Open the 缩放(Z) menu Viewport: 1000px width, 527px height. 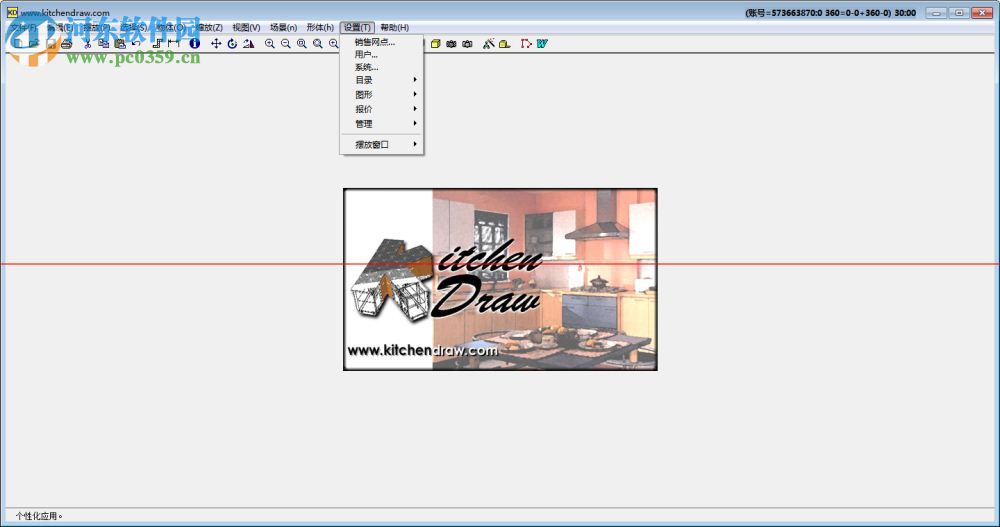tap(209, 27)
